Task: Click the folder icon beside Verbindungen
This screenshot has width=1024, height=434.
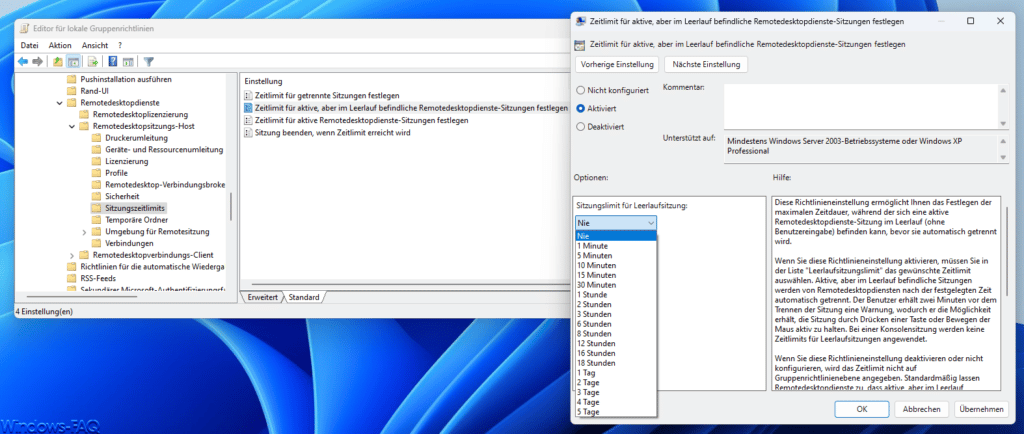Action: (97, 243)
